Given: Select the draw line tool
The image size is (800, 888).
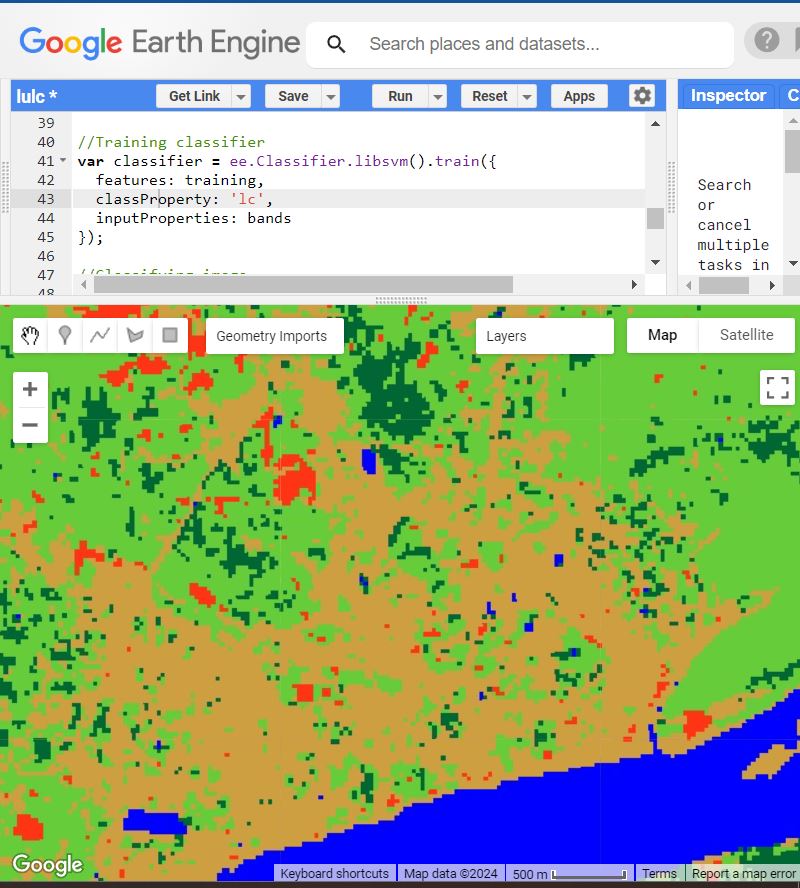Looking at the screenshot, I should 100,336.
